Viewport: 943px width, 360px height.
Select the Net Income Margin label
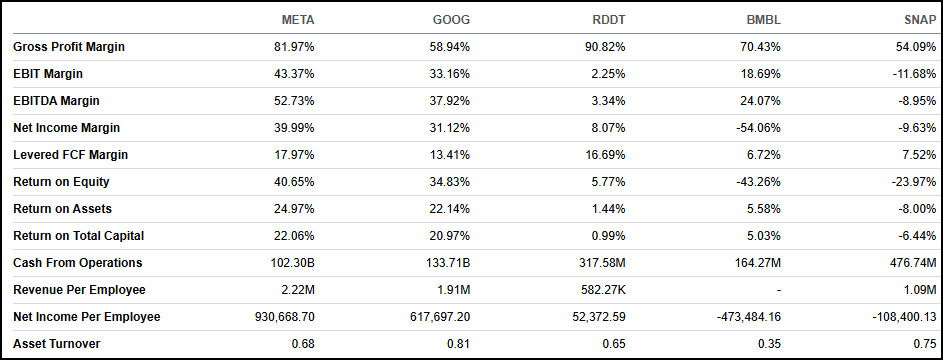pyautogui.click(x=66, y=128)
